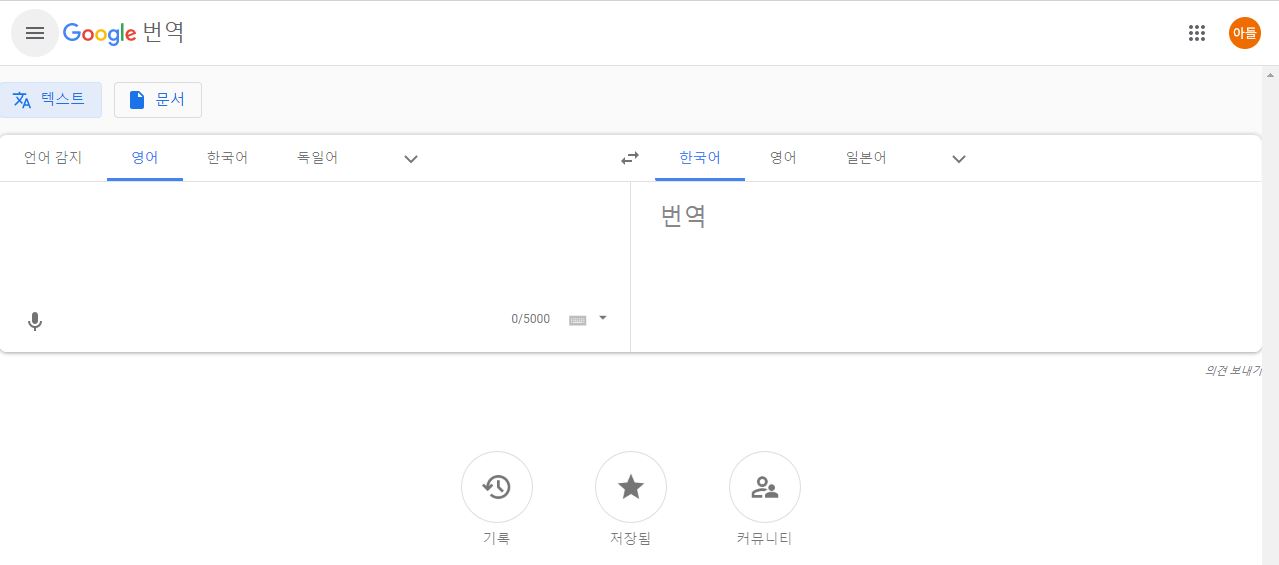Click the 번역 placeholder in output panel
This screenshot has height=565, width=1279.
[x=684, y=216]
